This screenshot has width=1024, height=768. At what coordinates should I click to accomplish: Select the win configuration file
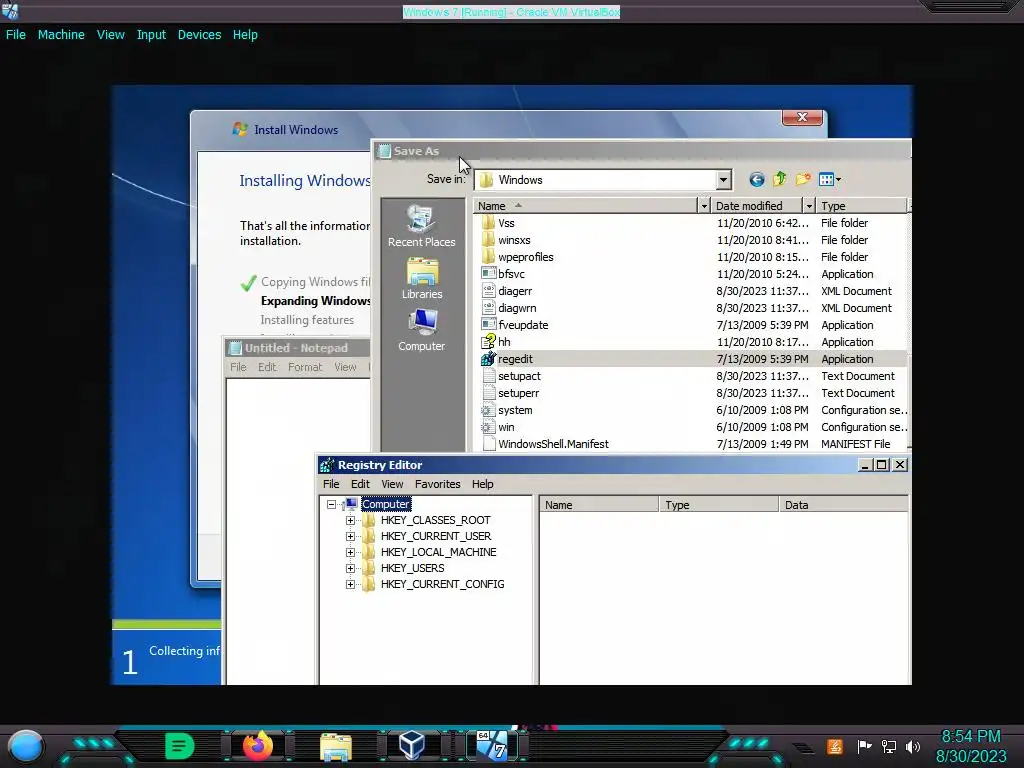pos(506,426)
